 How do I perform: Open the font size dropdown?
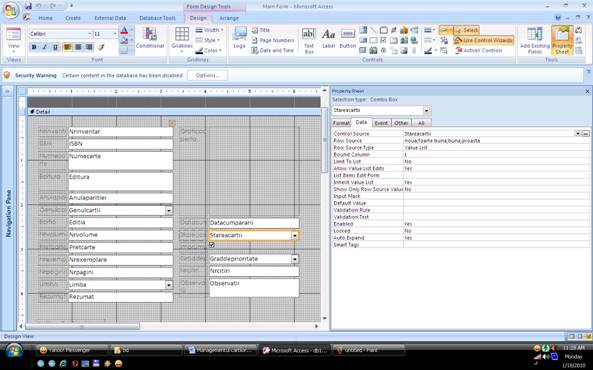coord(115,34)
